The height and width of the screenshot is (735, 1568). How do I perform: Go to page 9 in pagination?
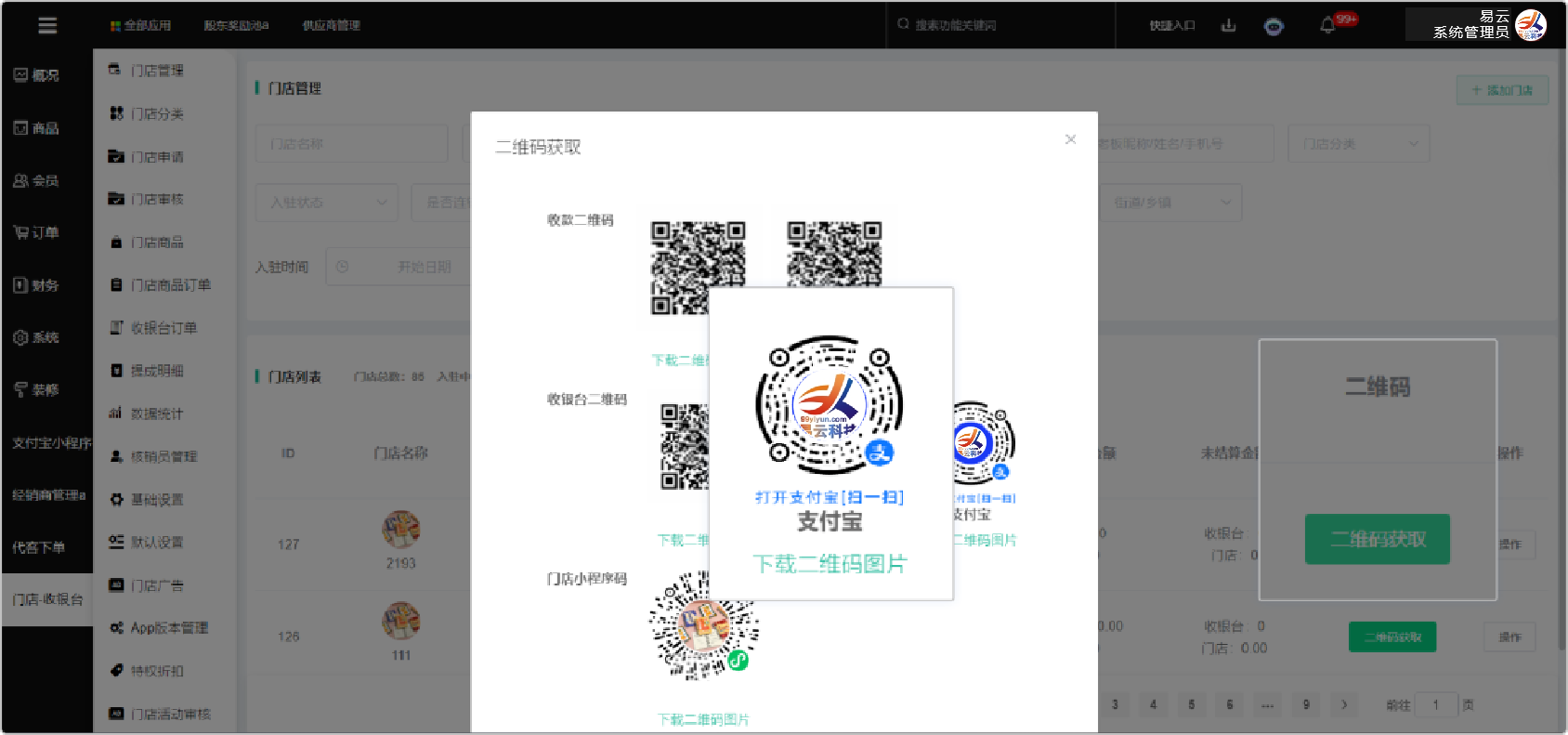pyautogui.click(x=1306, y=704)
